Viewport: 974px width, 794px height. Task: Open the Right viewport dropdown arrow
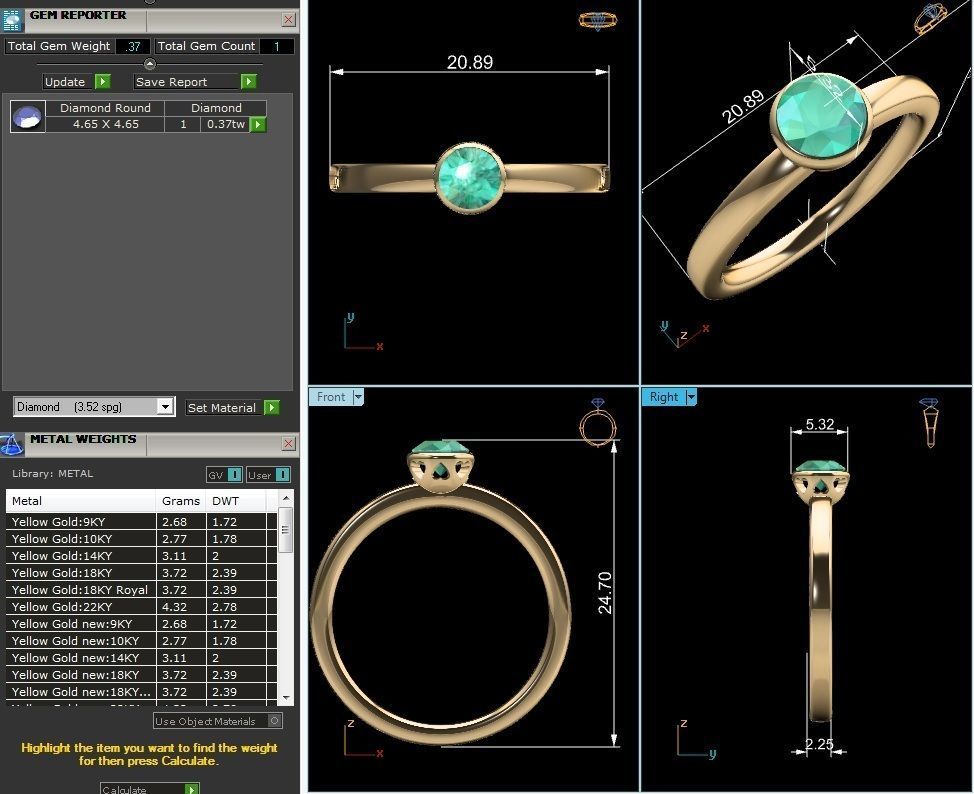[x=691, y=396]
